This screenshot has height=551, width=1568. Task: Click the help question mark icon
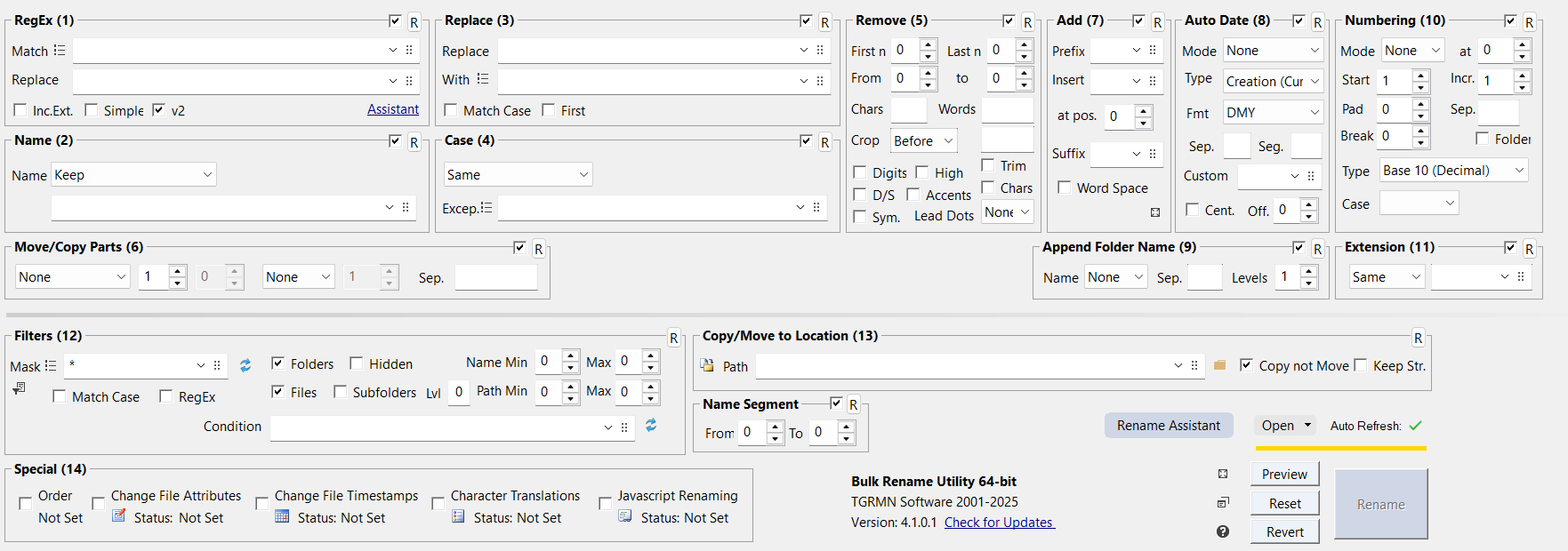[1223, 531]
